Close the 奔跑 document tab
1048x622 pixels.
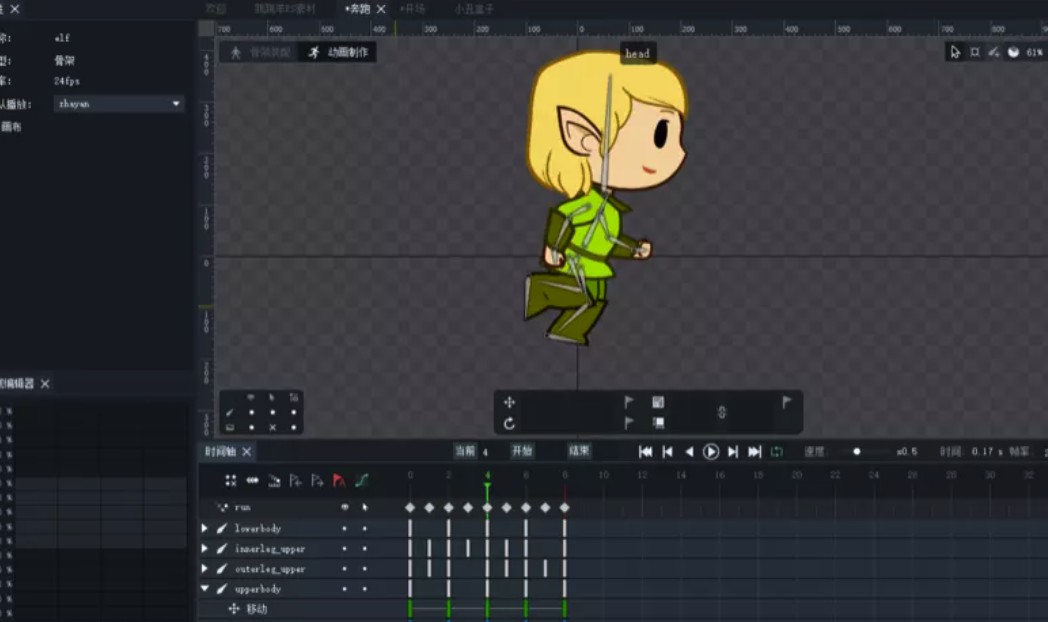coord(381,9)
